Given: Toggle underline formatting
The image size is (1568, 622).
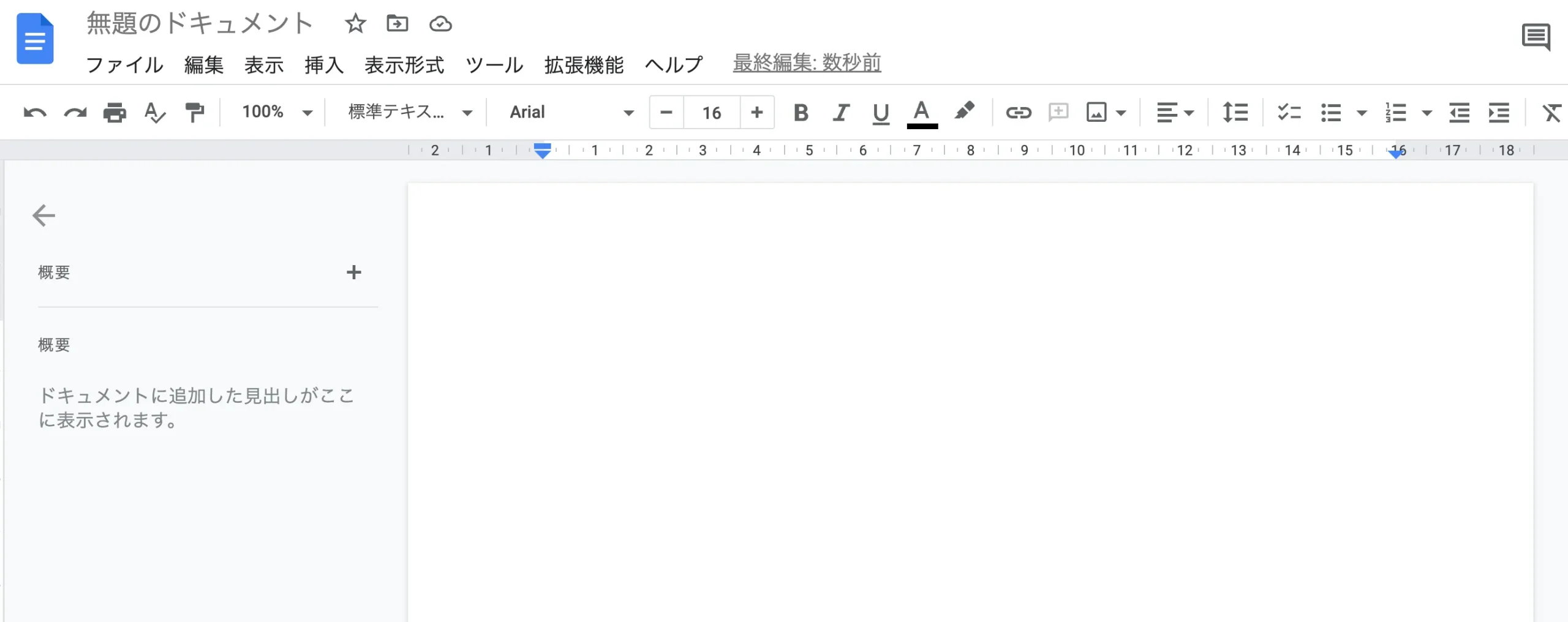Looking at the screenshot, I should pos(881,113).
